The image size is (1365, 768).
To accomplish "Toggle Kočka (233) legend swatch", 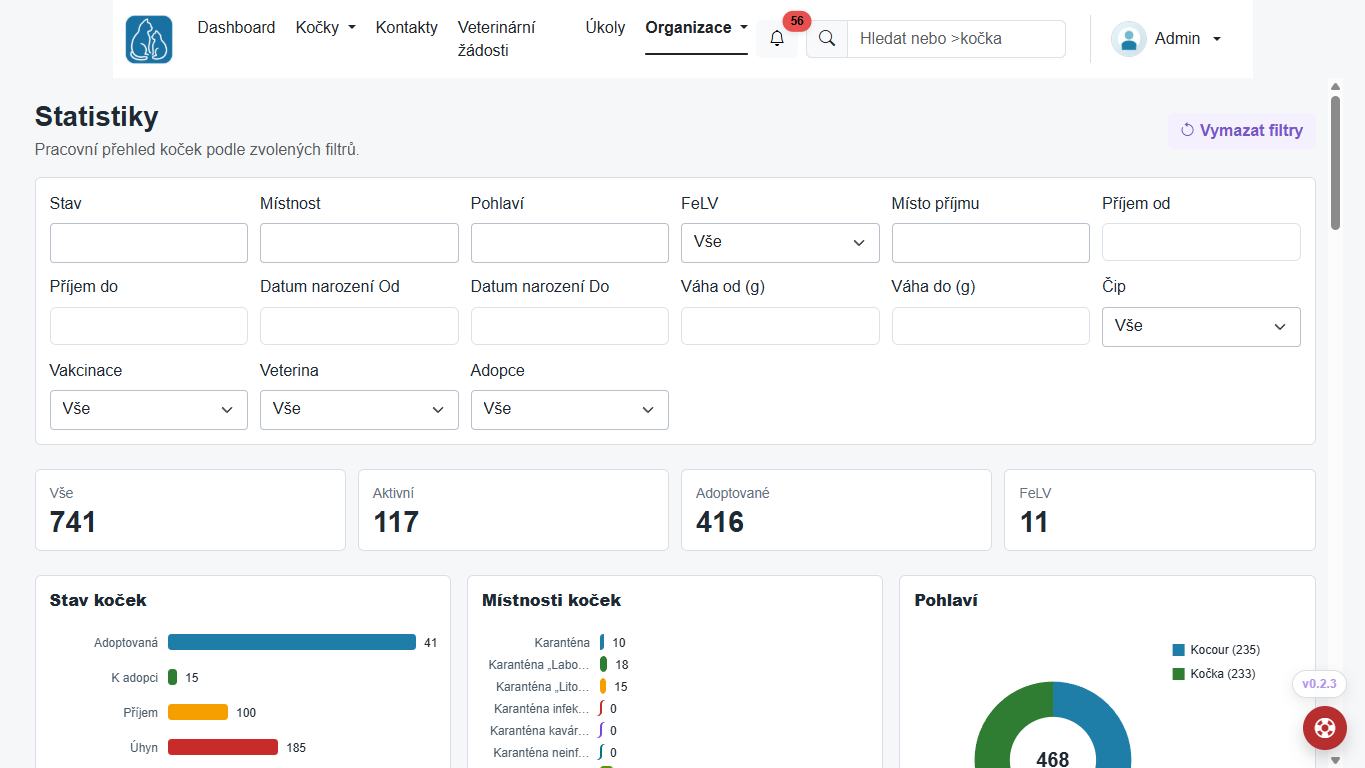I will point(1179,674).
